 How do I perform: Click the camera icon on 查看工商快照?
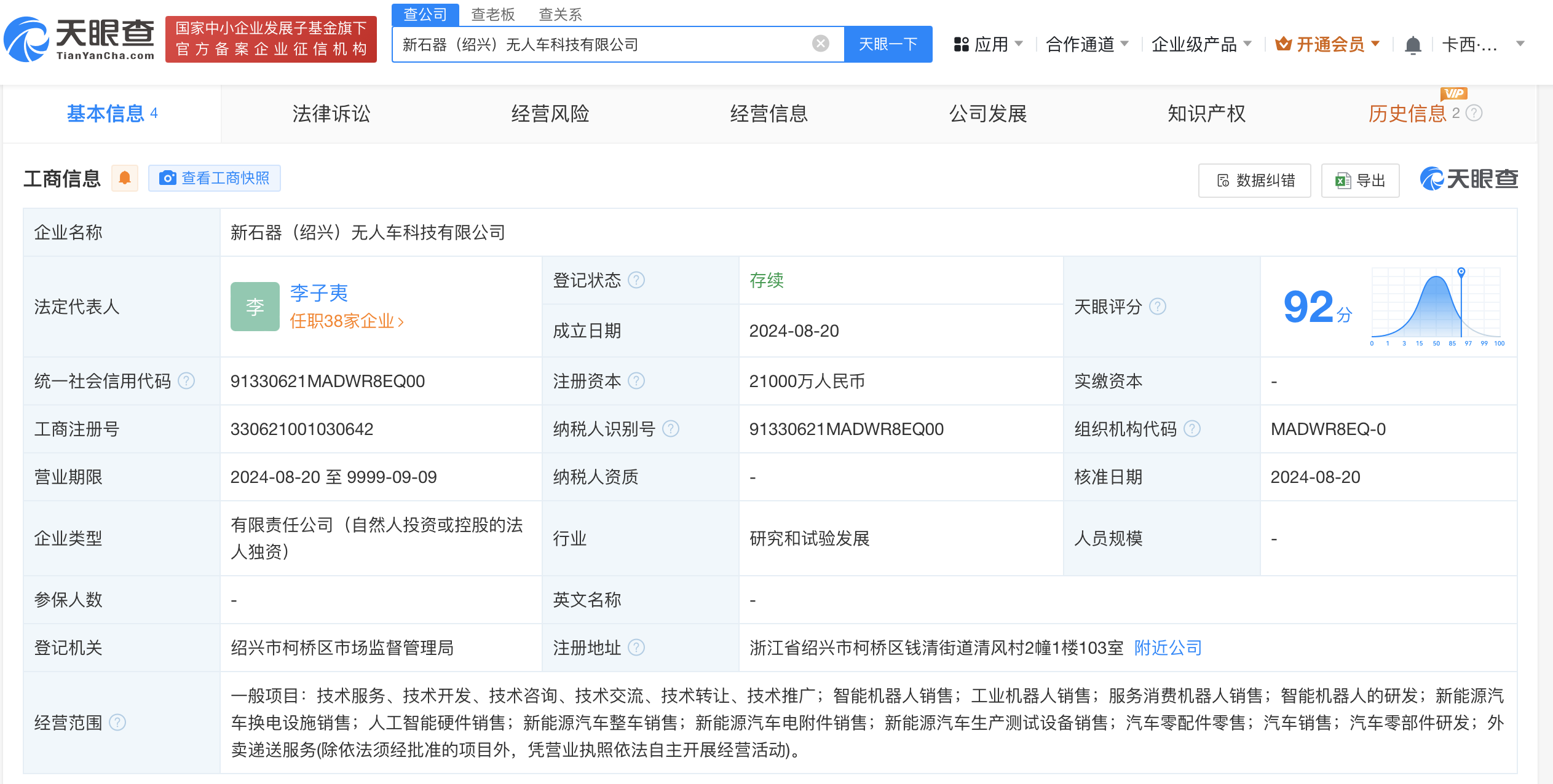tap(167, 178)
